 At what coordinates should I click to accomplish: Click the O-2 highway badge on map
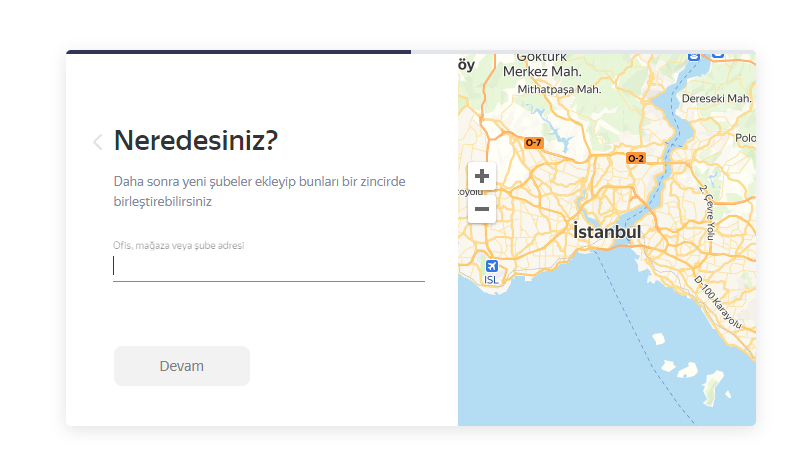coord(636,159)
